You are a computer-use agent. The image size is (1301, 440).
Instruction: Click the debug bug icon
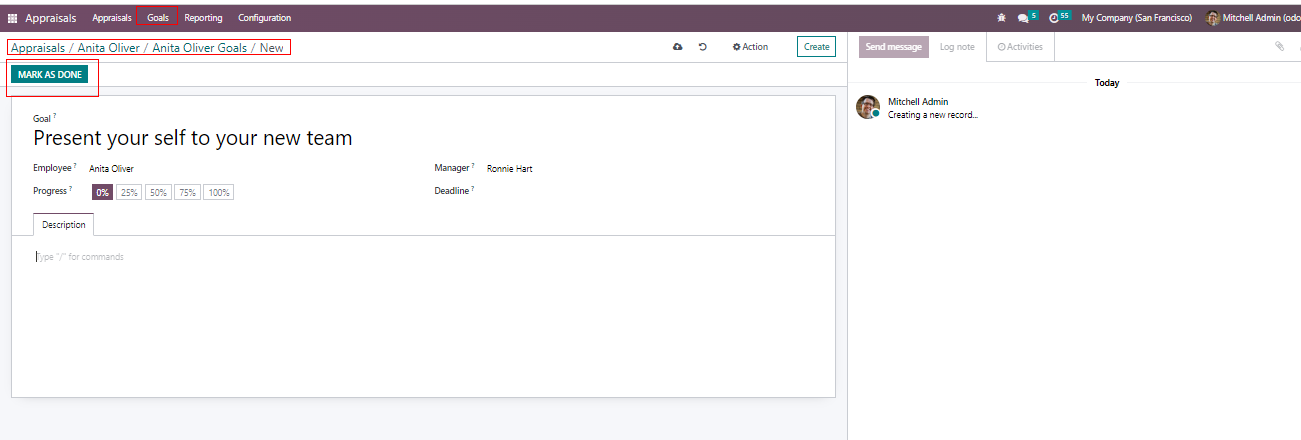click(1002, 18)
